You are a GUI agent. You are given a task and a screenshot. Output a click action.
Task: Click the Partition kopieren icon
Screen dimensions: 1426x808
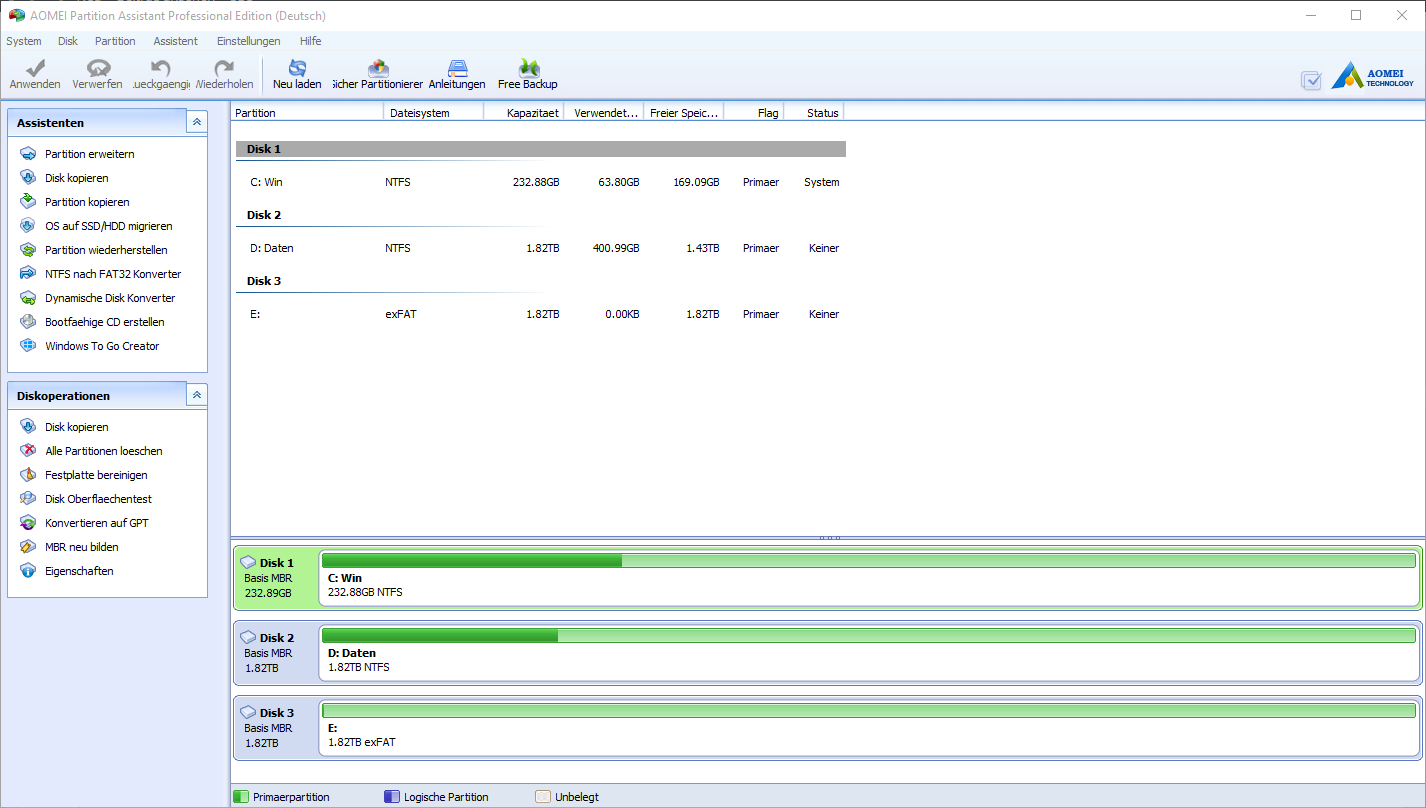(28, 202)
